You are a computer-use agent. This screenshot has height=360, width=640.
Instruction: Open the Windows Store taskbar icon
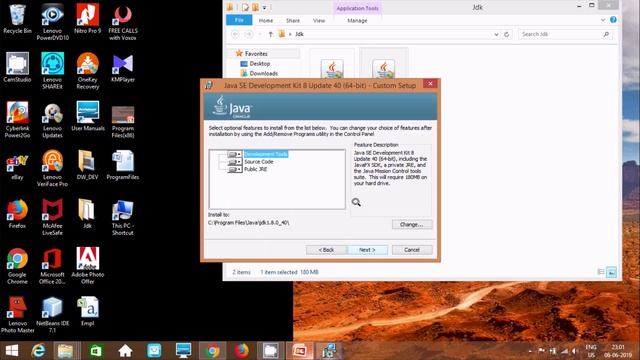tap(96, 351)
